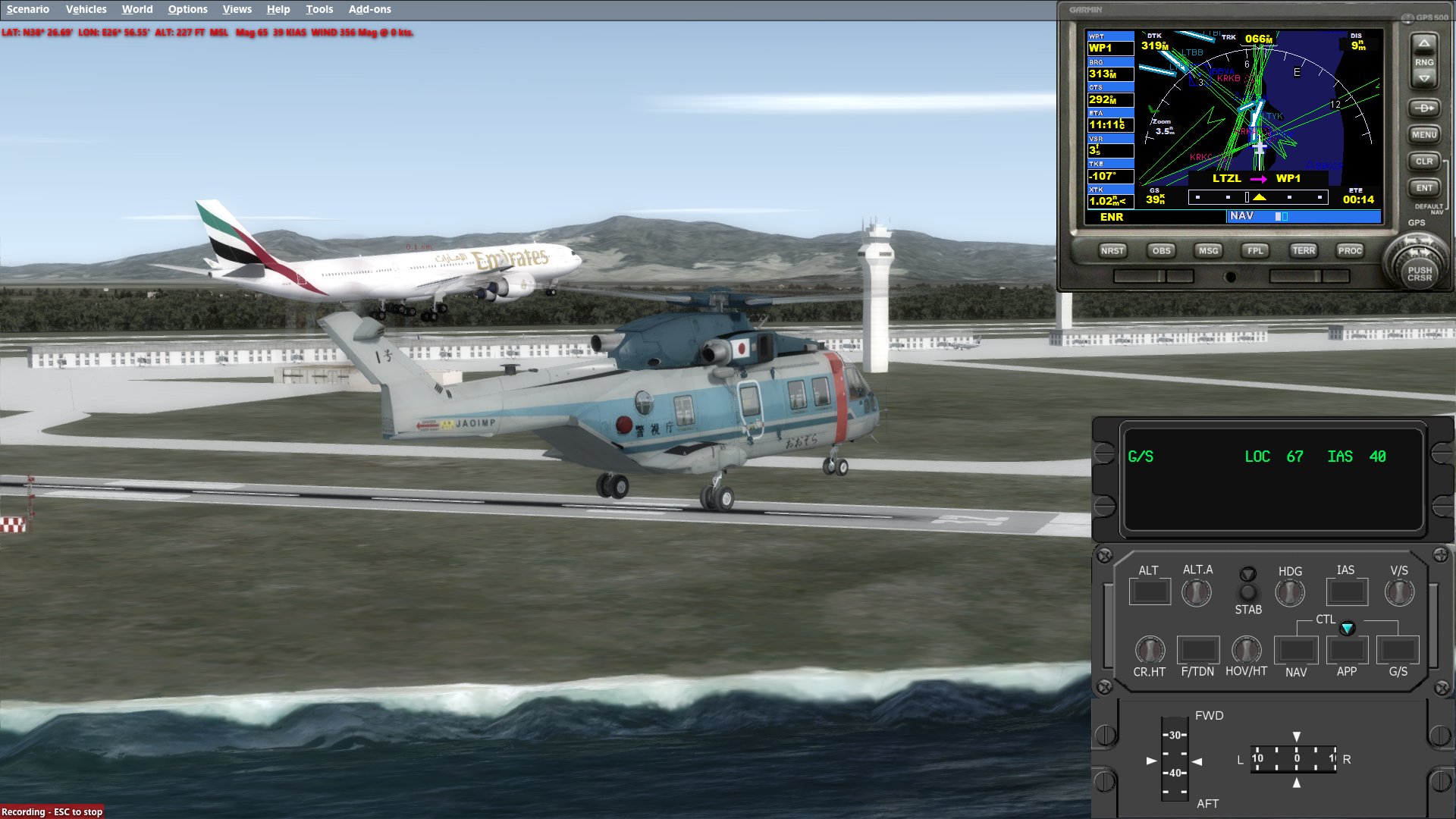Viewport: 1456px width, 819px height.
Task: Click the GPS XTK value 1.02
Action: pyautogui.click(x=1110, y=201)
